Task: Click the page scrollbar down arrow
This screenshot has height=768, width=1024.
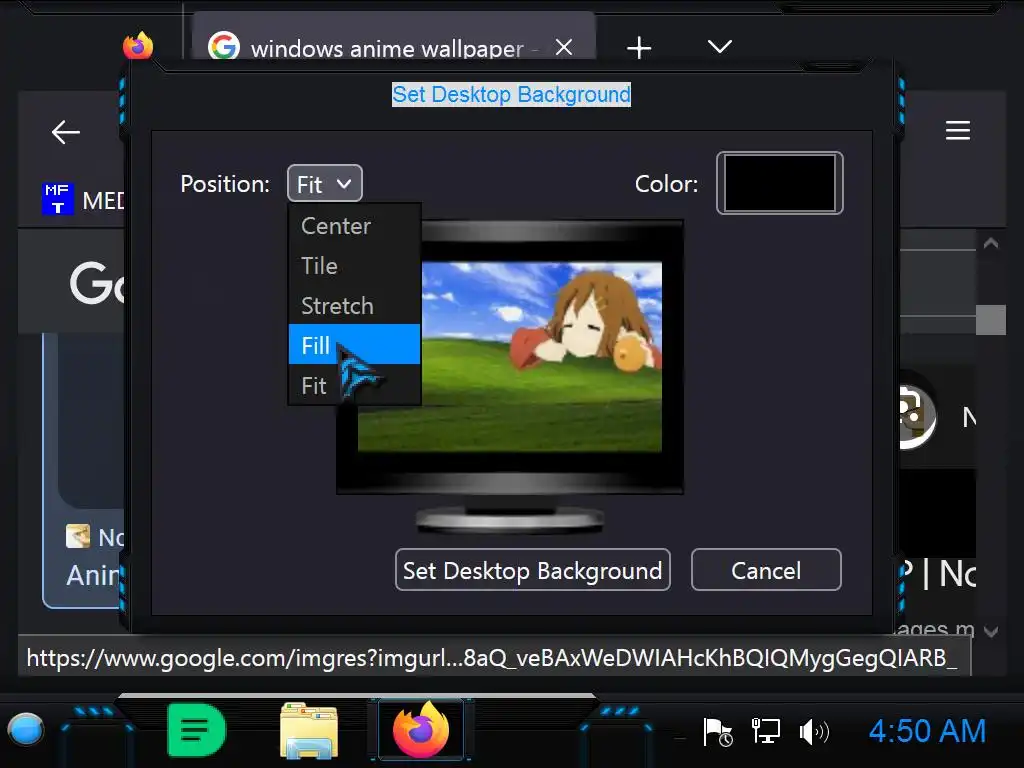Action: point(991,631)
